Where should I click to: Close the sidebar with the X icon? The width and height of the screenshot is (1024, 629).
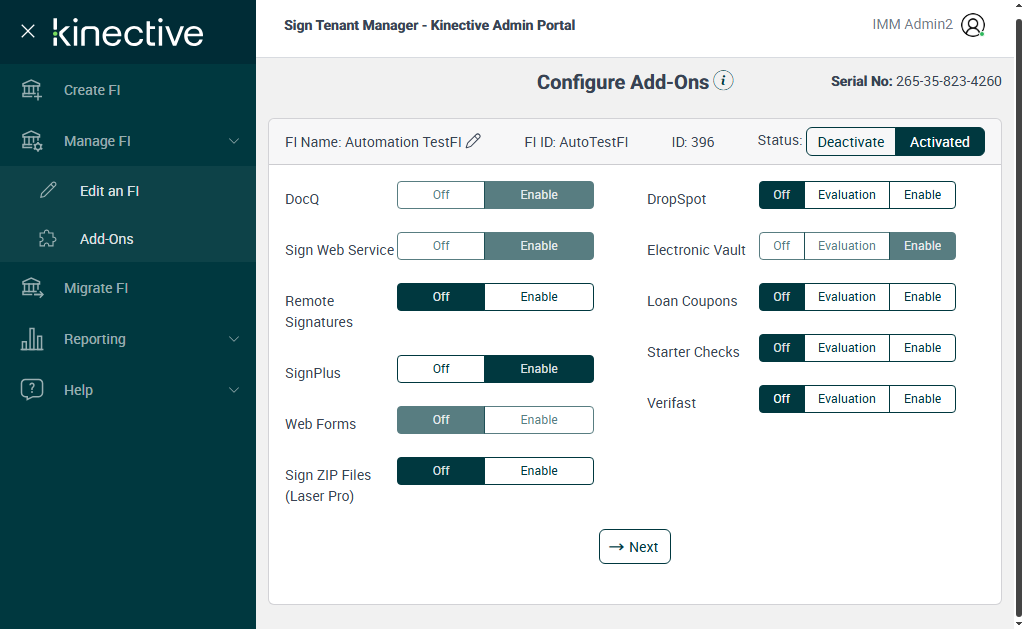pyautogui.click(x=27, y=31)
